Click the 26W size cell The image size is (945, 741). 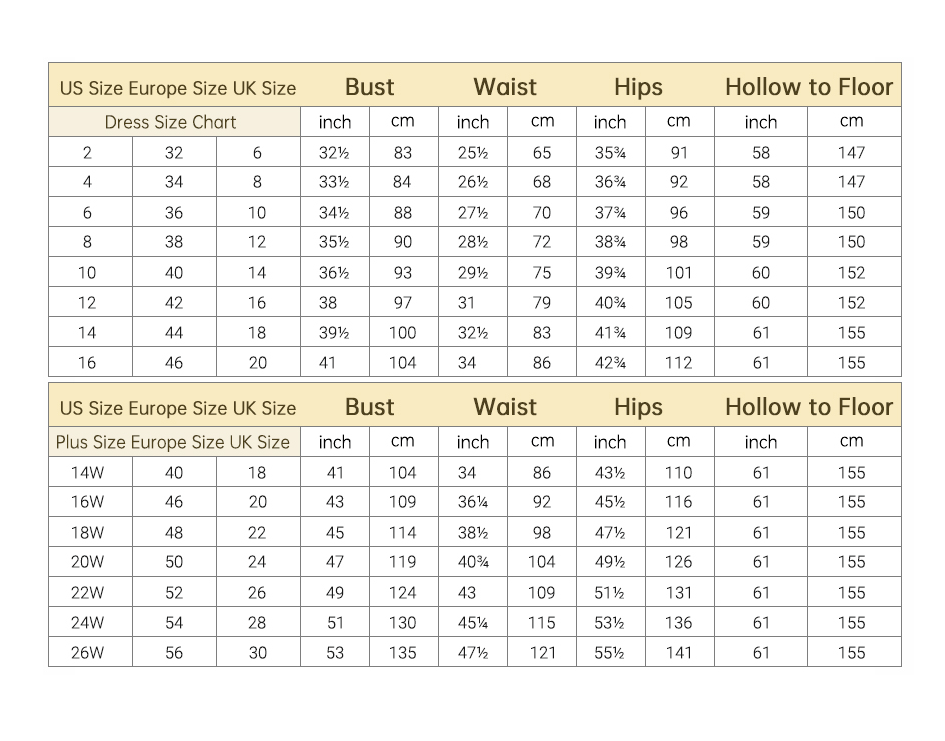click(x=87, y=652)
